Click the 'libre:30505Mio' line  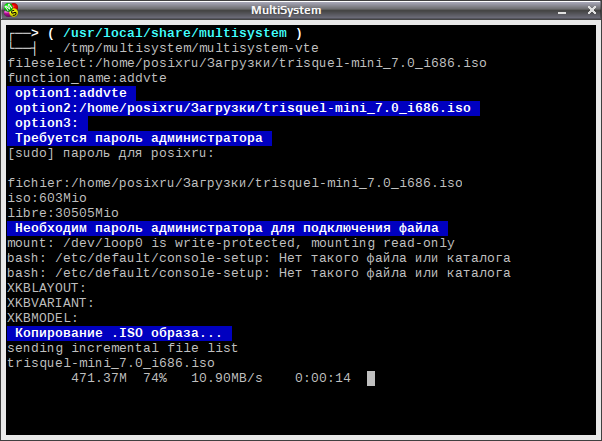pos(63,213)
